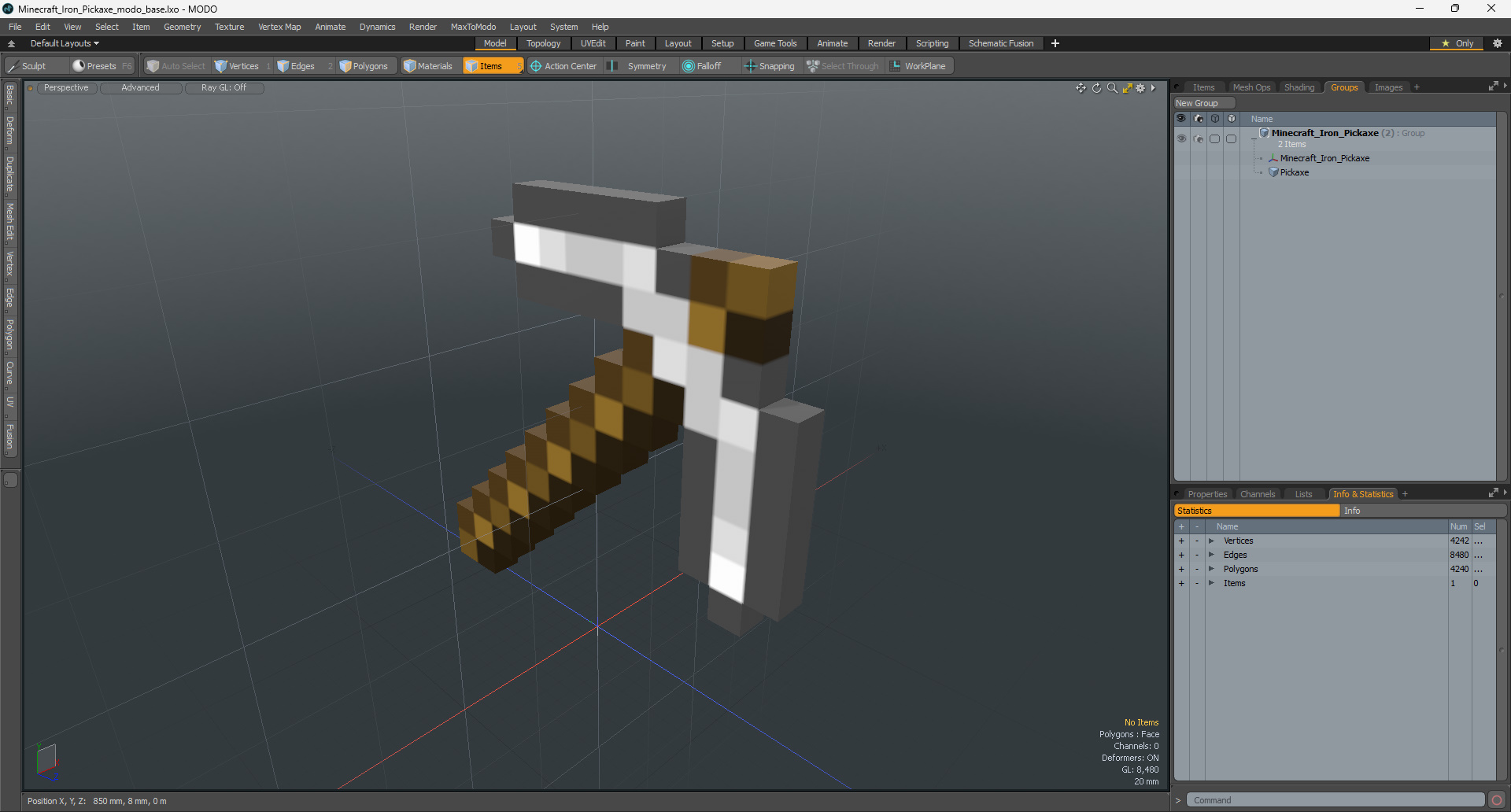Viewport: 1511px width, 812px height.
Task: Expand Items statistics row
Action: click(1211, 583)
